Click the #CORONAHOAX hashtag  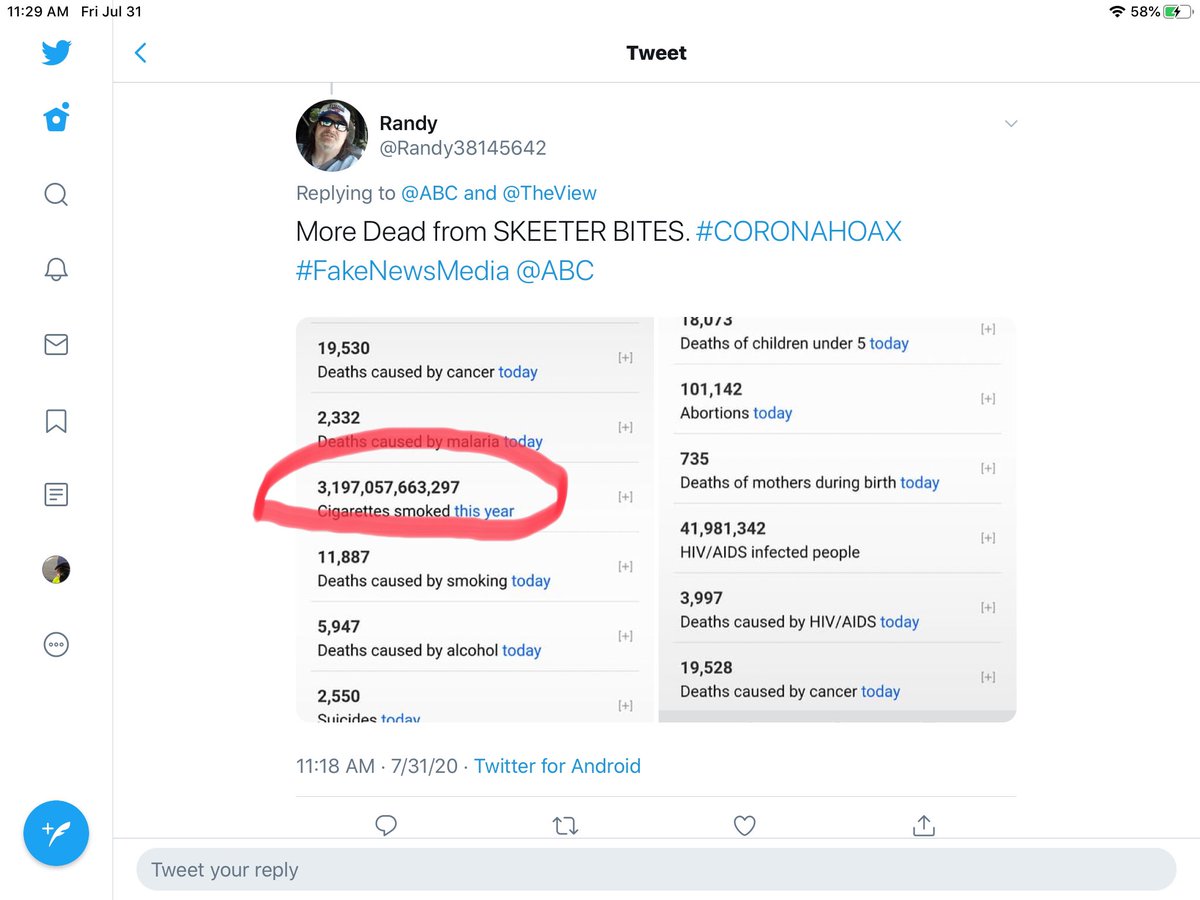(798, 232)
